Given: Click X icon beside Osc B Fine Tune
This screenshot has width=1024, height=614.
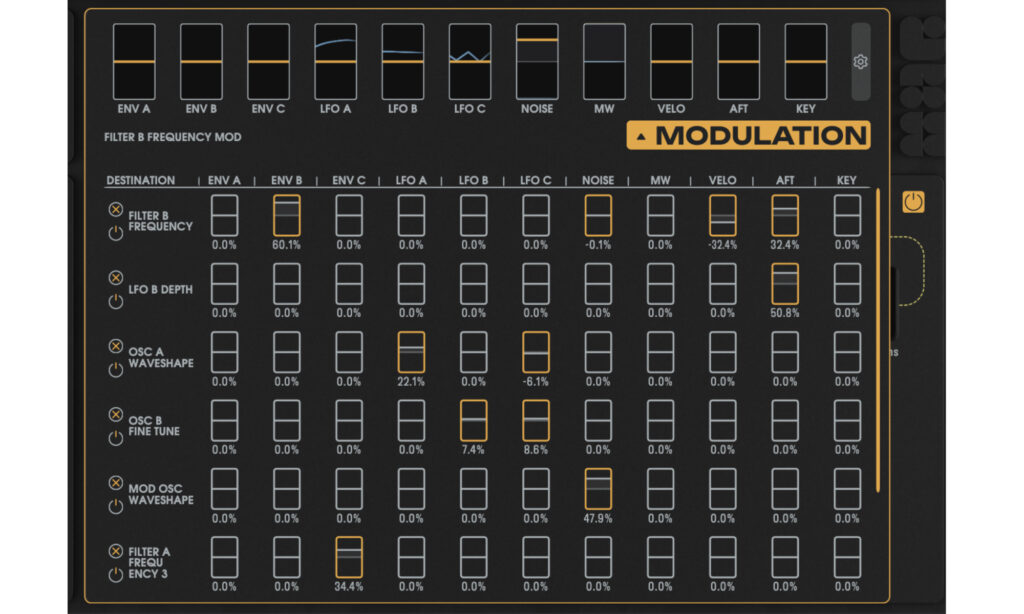Looking at the screenshot, I should 115,414.
